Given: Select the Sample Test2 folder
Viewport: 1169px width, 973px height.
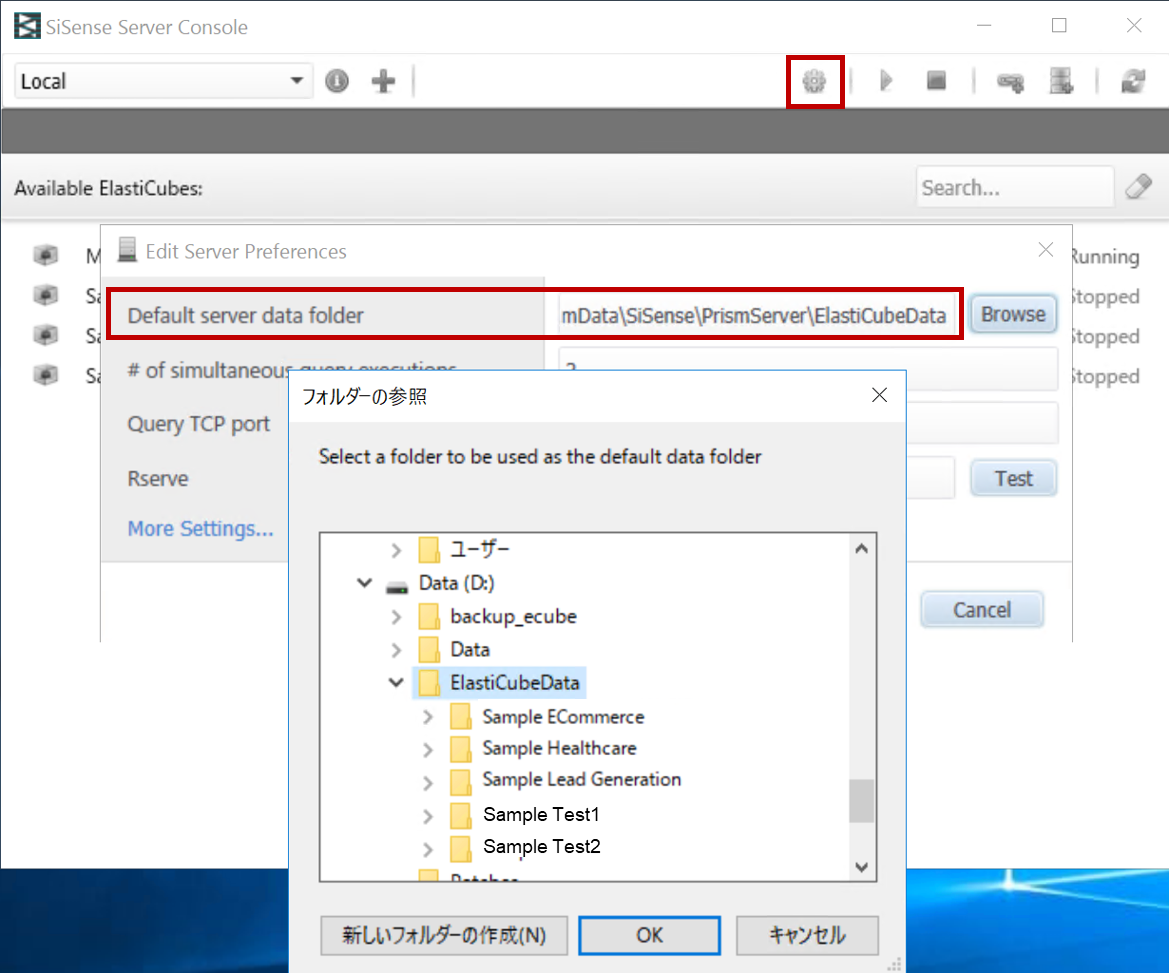Looking at the screenshot, I should (x=541, y=846).
